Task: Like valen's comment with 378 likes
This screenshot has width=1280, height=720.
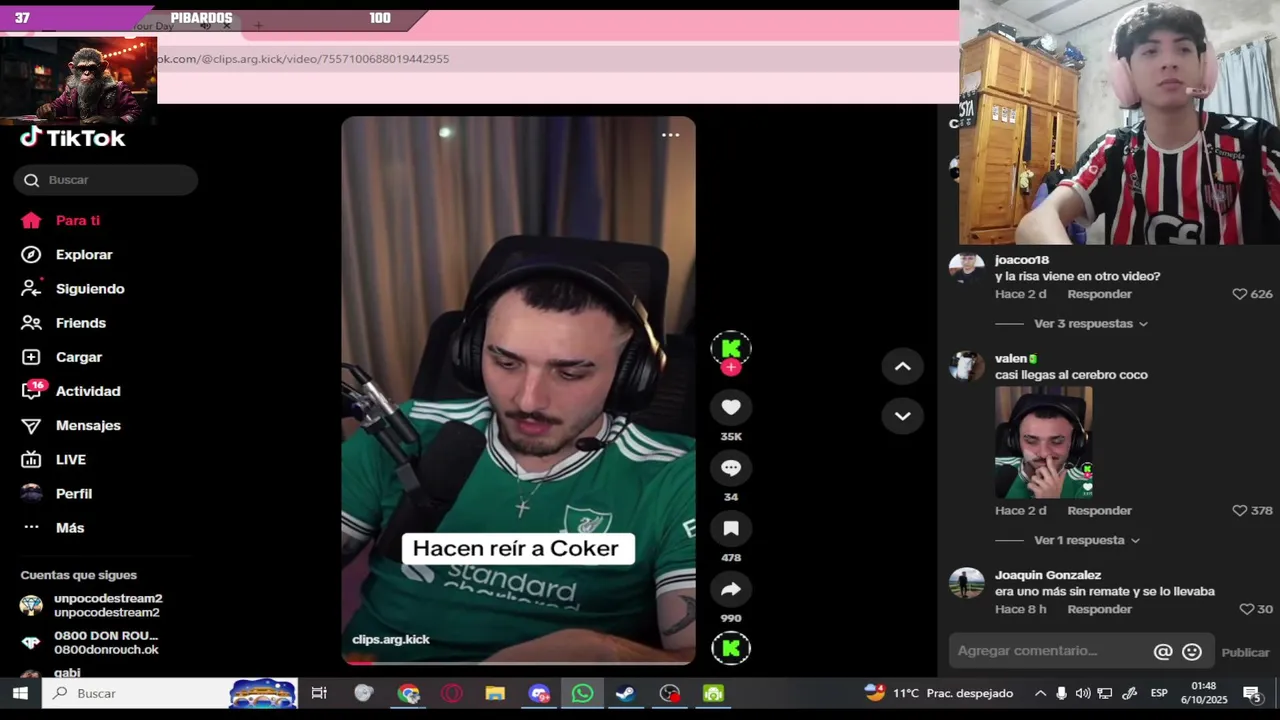Action: coord(1240,511)
